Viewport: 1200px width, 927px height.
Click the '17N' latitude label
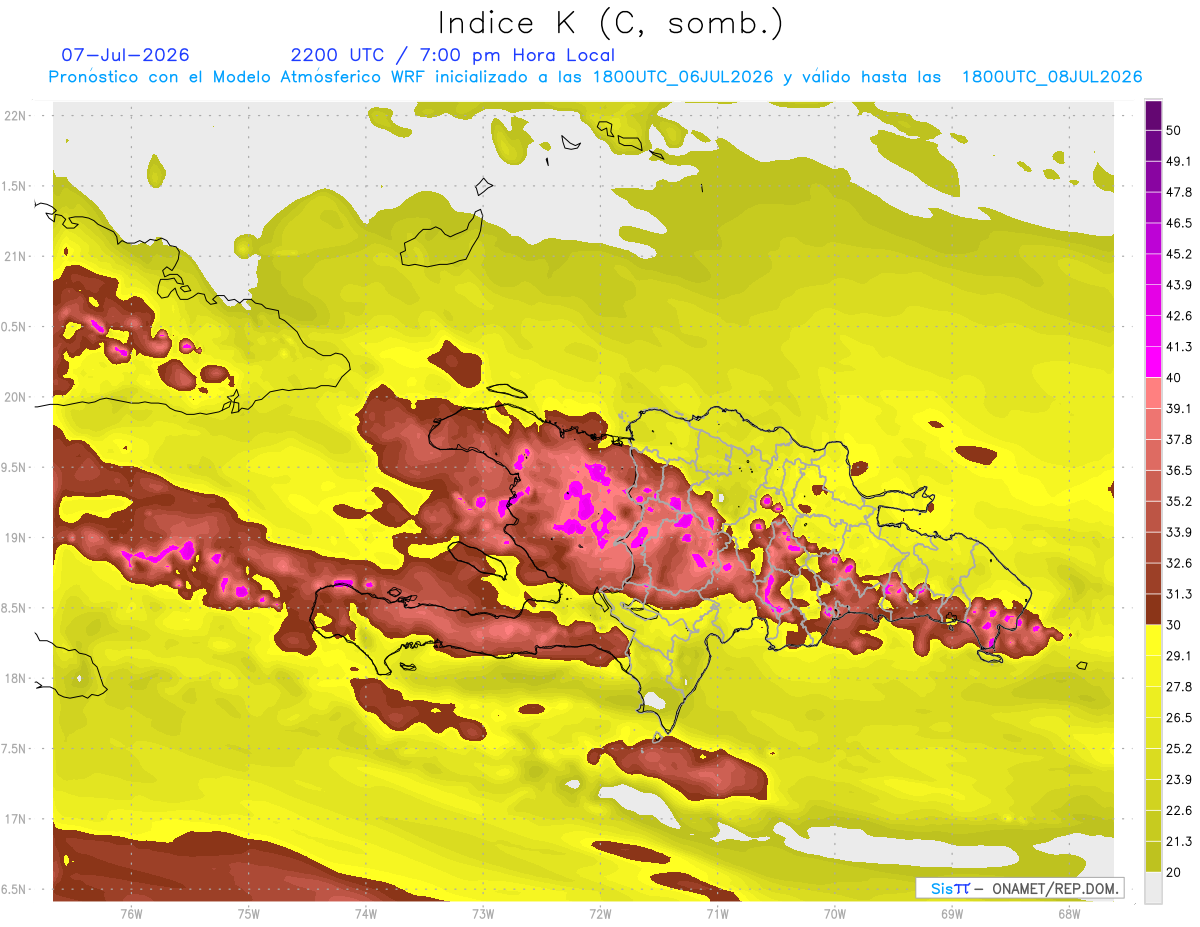click(x=17, y=819)
